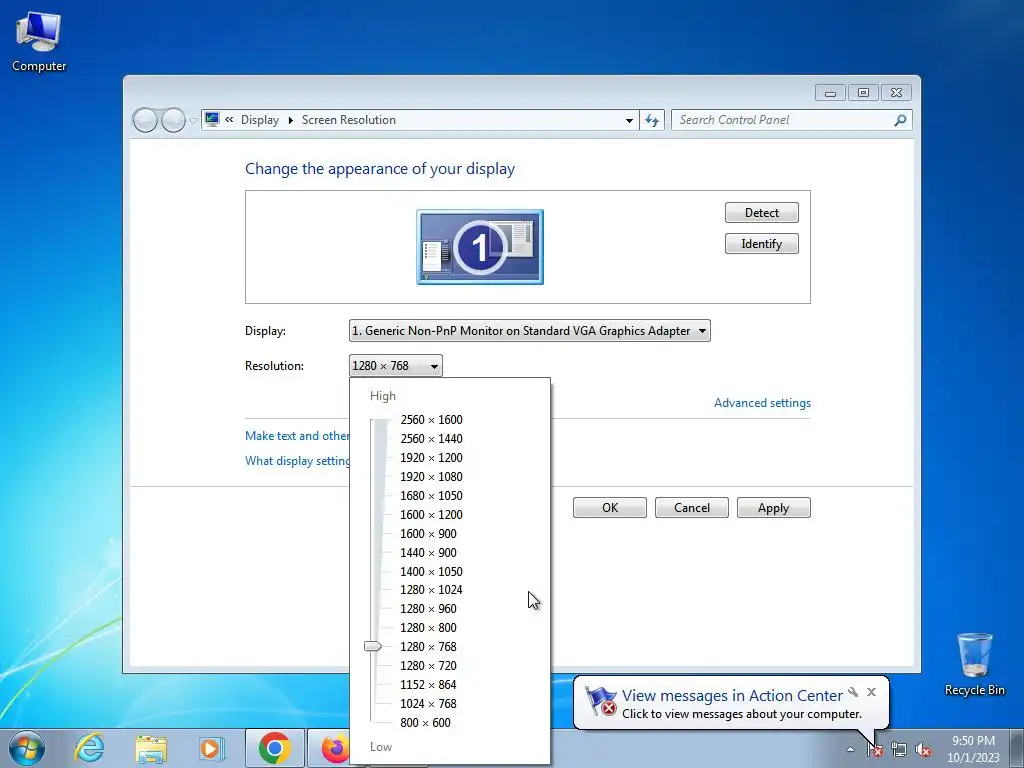The image size is (1024, 768).
Task: Select 1280 × 768 in the resolution list
Action: click(x=428, y=647)
